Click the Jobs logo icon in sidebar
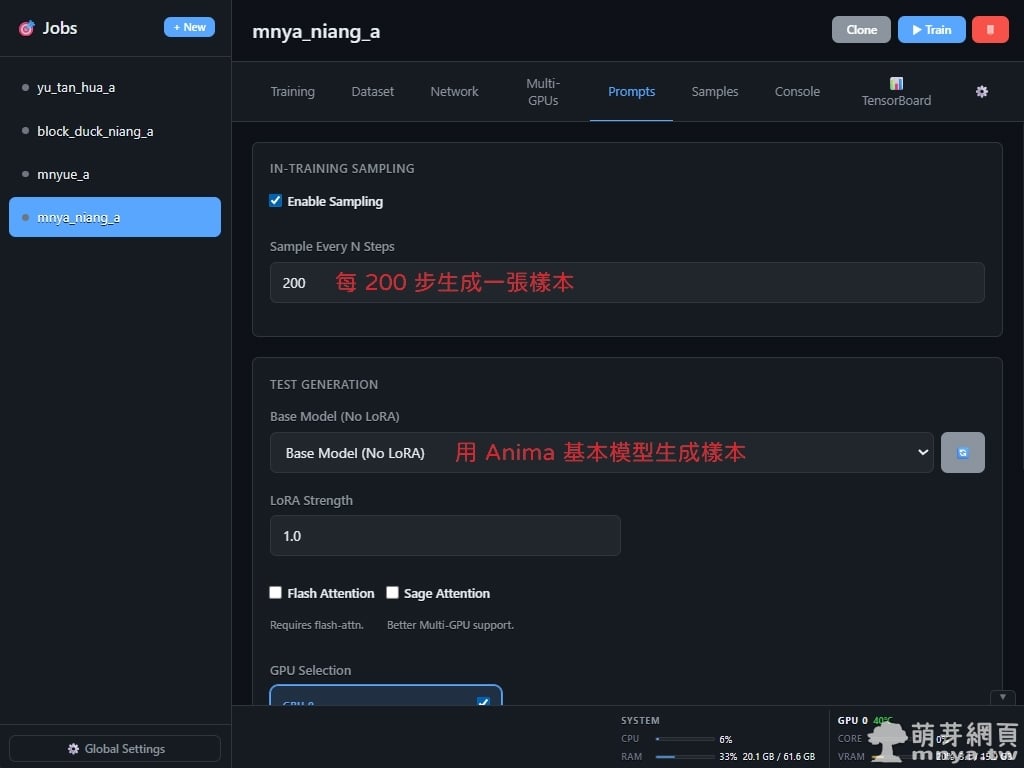 pos(26,28)
